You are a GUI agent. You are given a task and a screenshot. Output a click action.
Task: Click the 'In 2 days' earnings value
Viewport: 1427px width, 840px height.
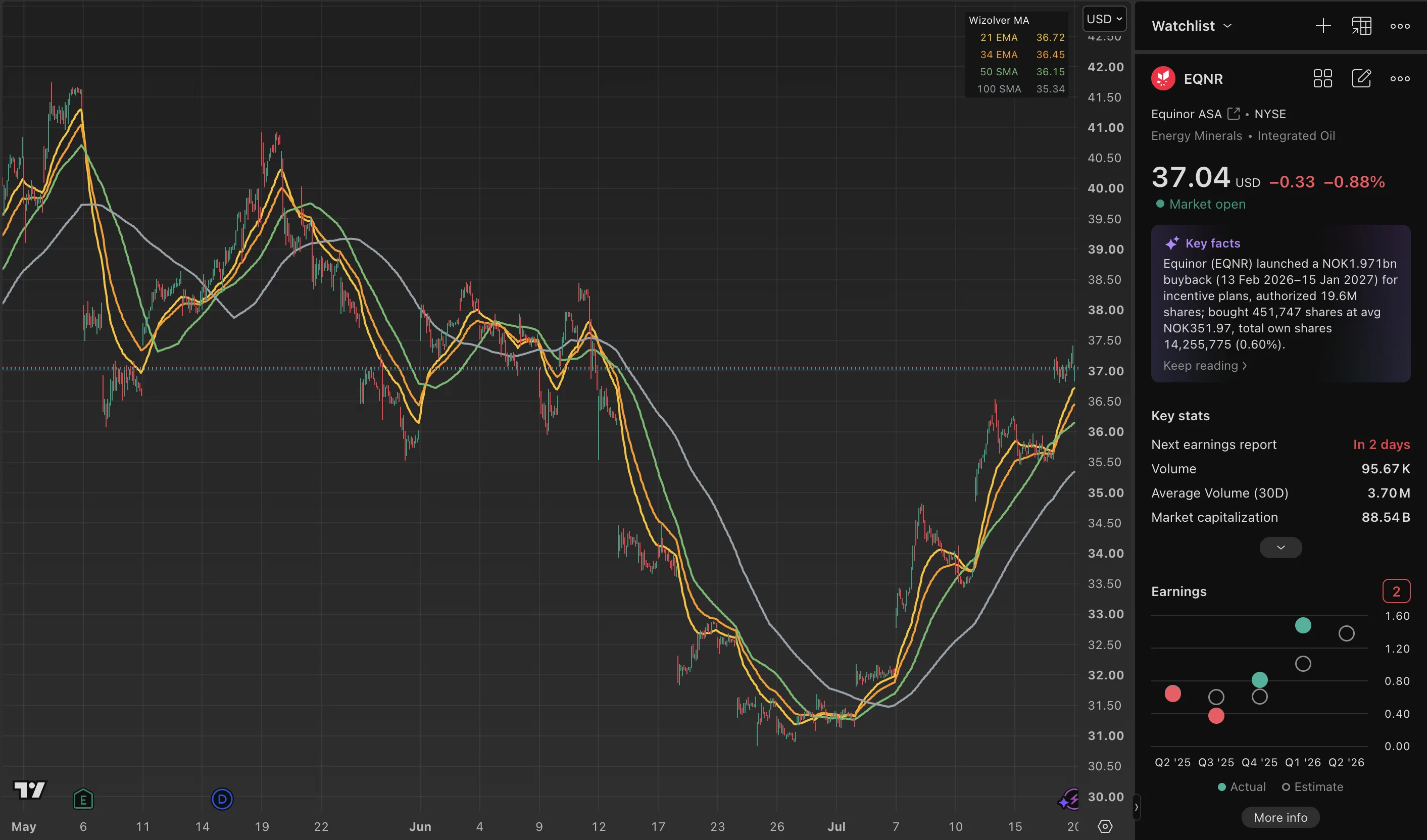1381,444
